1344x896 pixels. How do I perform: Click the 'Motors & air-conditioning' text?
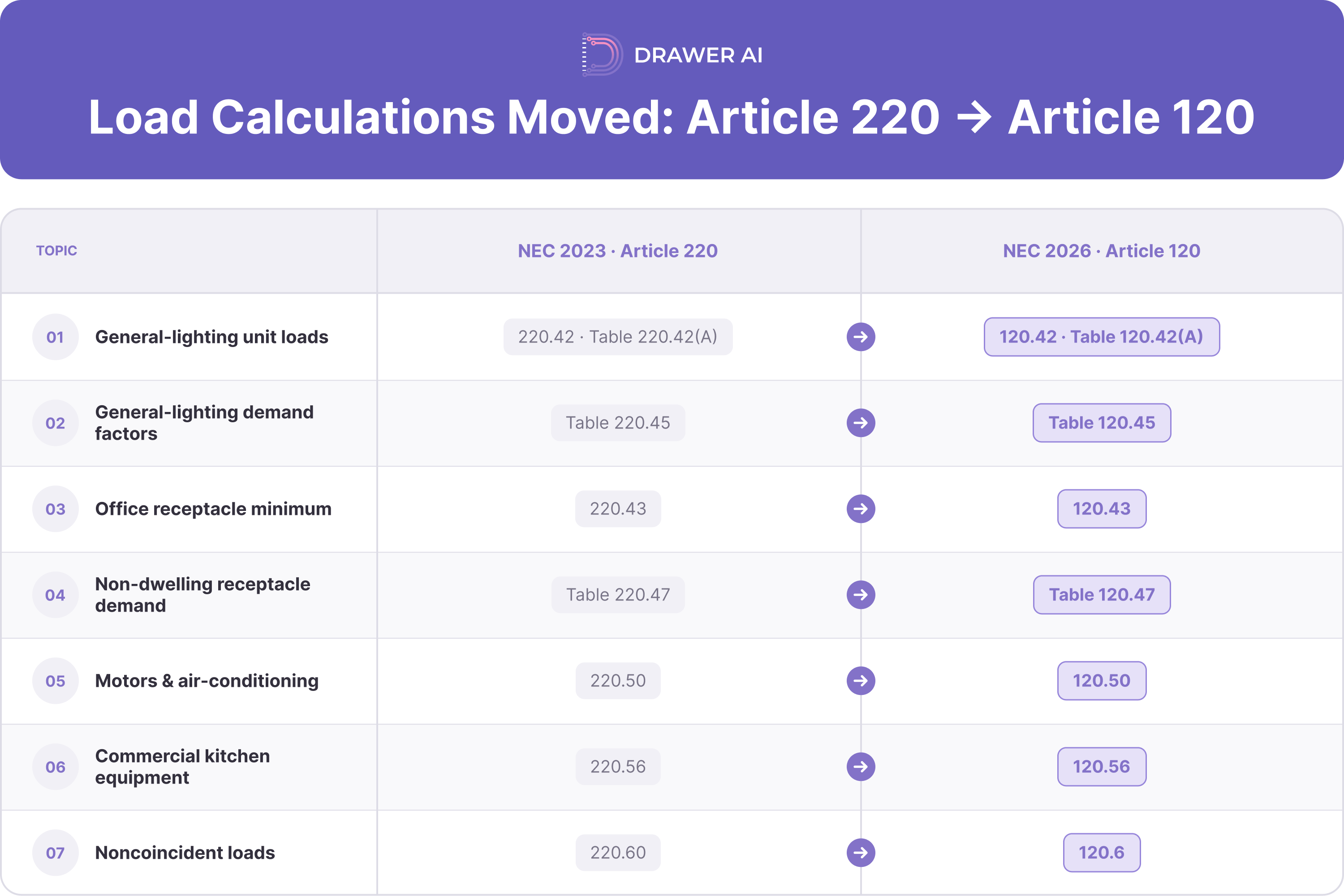207,681
